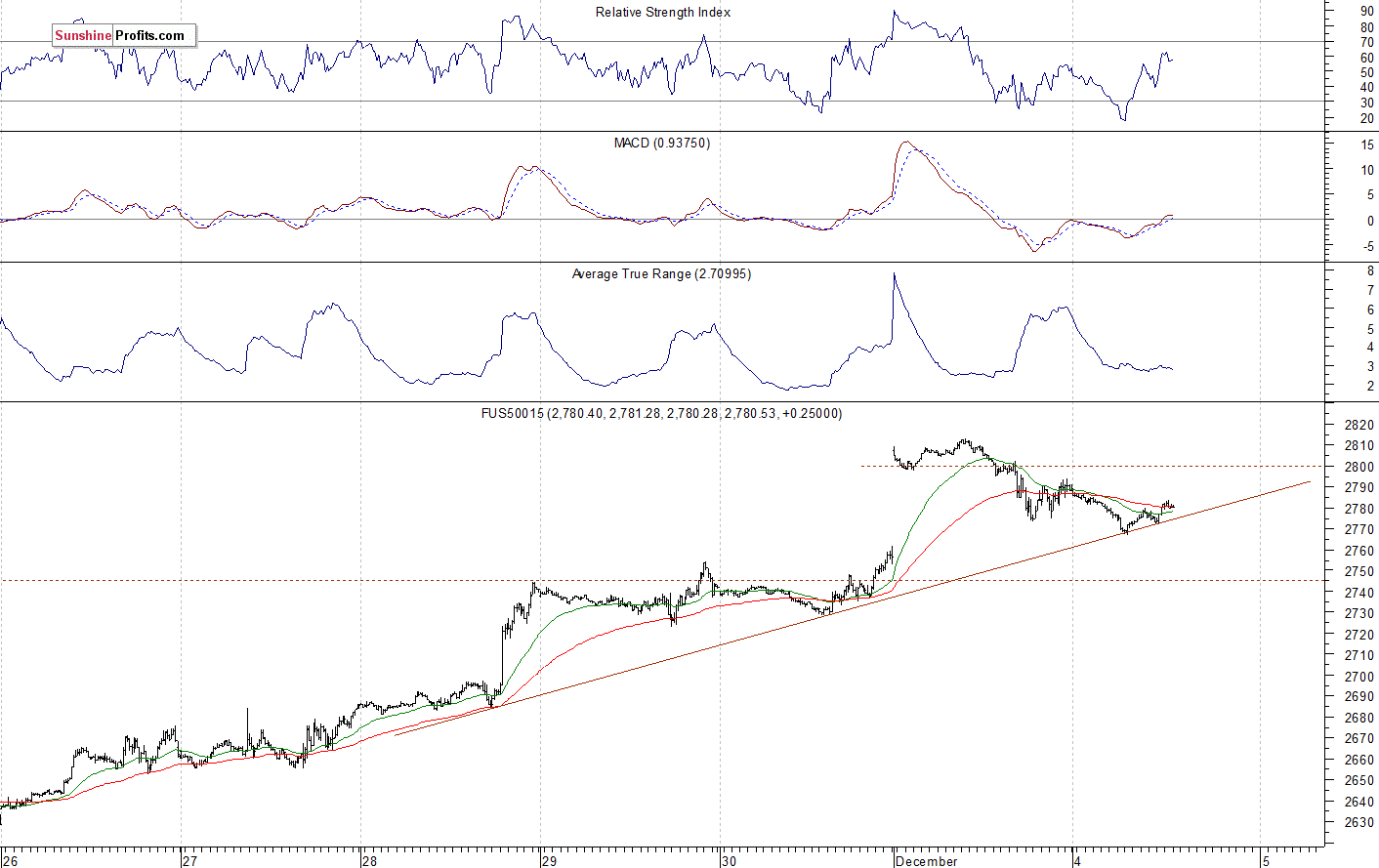Click date label 27 on time axis
This screenshot has height=868, width=1379.
pyautogui.click(x=189, y=861)
